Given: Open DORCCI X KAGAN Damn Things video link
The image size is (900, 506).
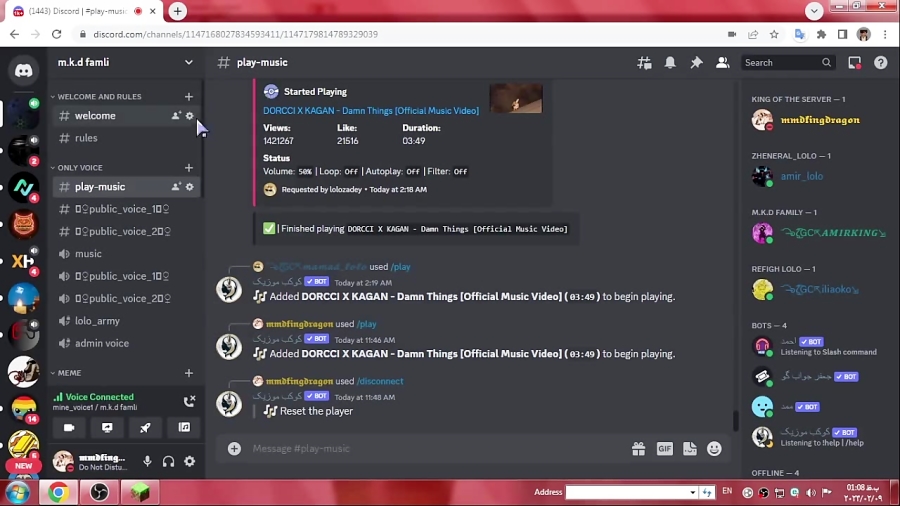Looking at the screenshot, I should pyautogui.click(x=371, y=111).
